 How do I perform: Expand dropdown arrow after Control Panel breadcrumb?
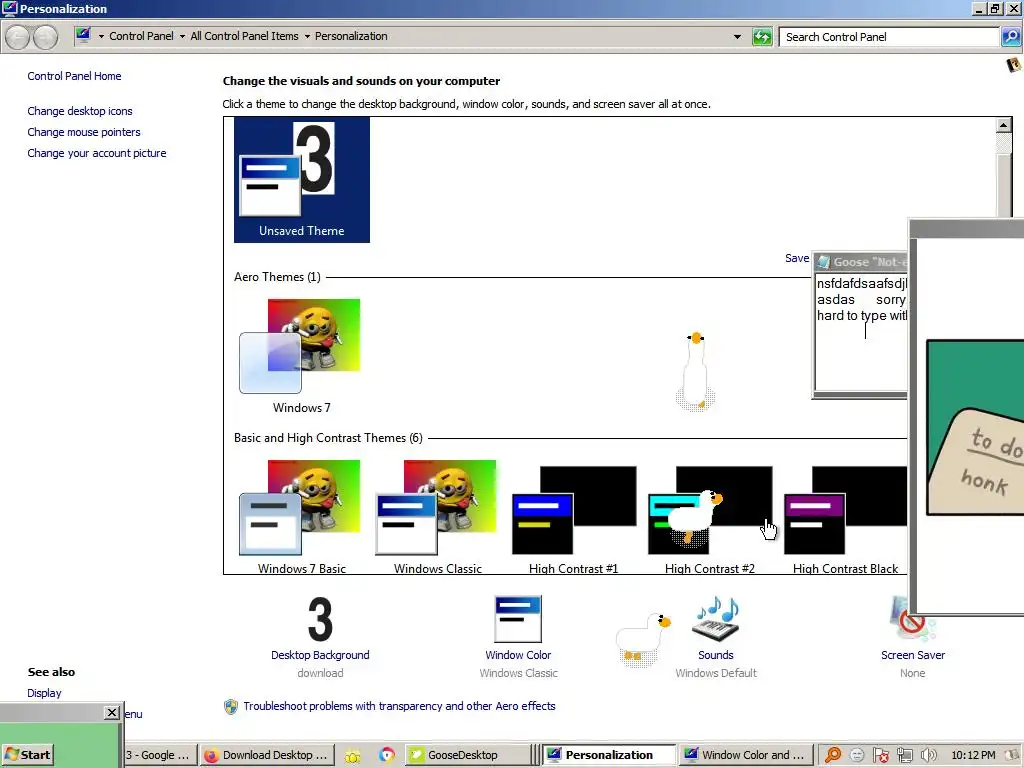(182, 37)
